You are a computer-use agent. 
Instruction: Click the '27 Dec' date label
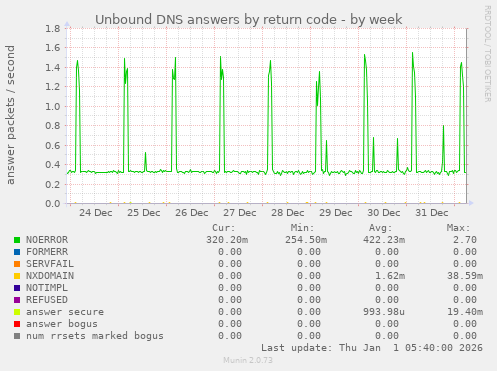pyautogui.click(x=240, y=213)
